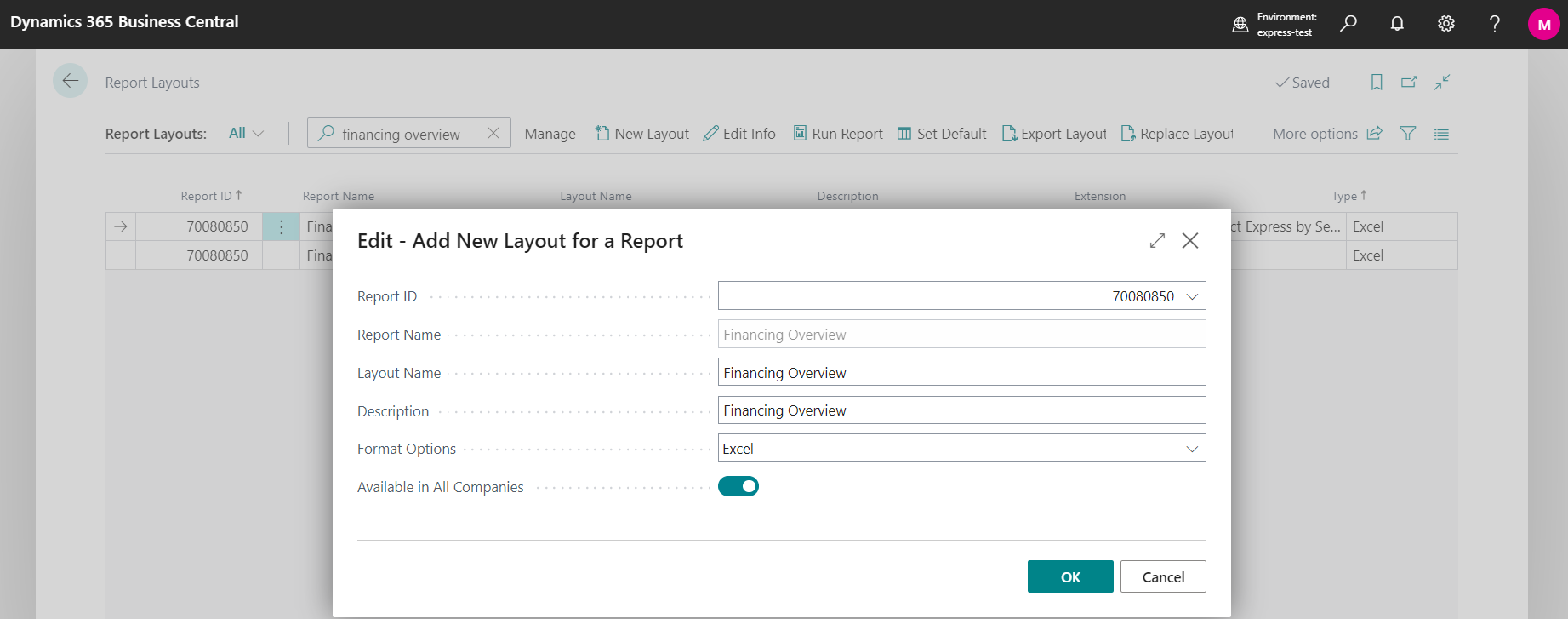Click the Cancel button
Image resolution: width=1568 pixels, height=619 pixels.
point(1162,576)
